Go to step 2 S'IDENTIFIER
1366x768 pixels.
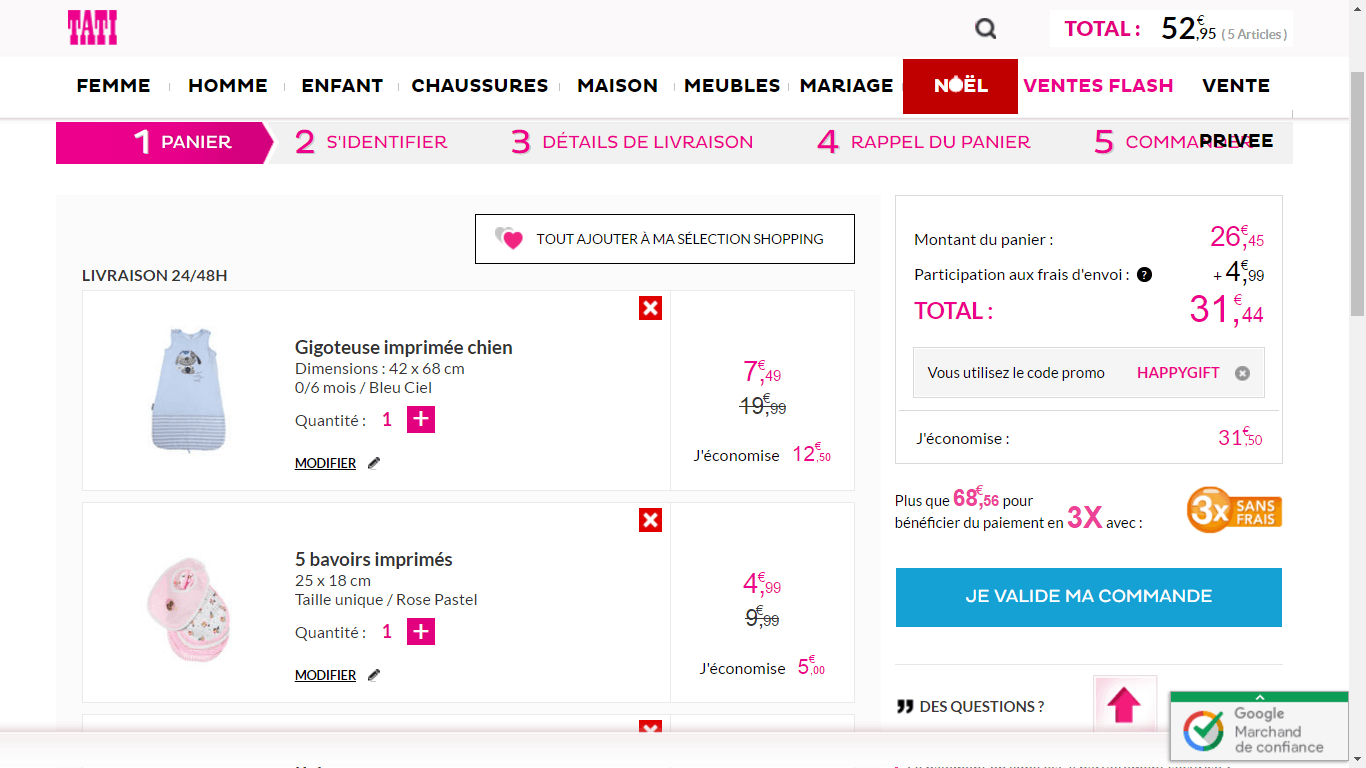[x=371, y=142]
